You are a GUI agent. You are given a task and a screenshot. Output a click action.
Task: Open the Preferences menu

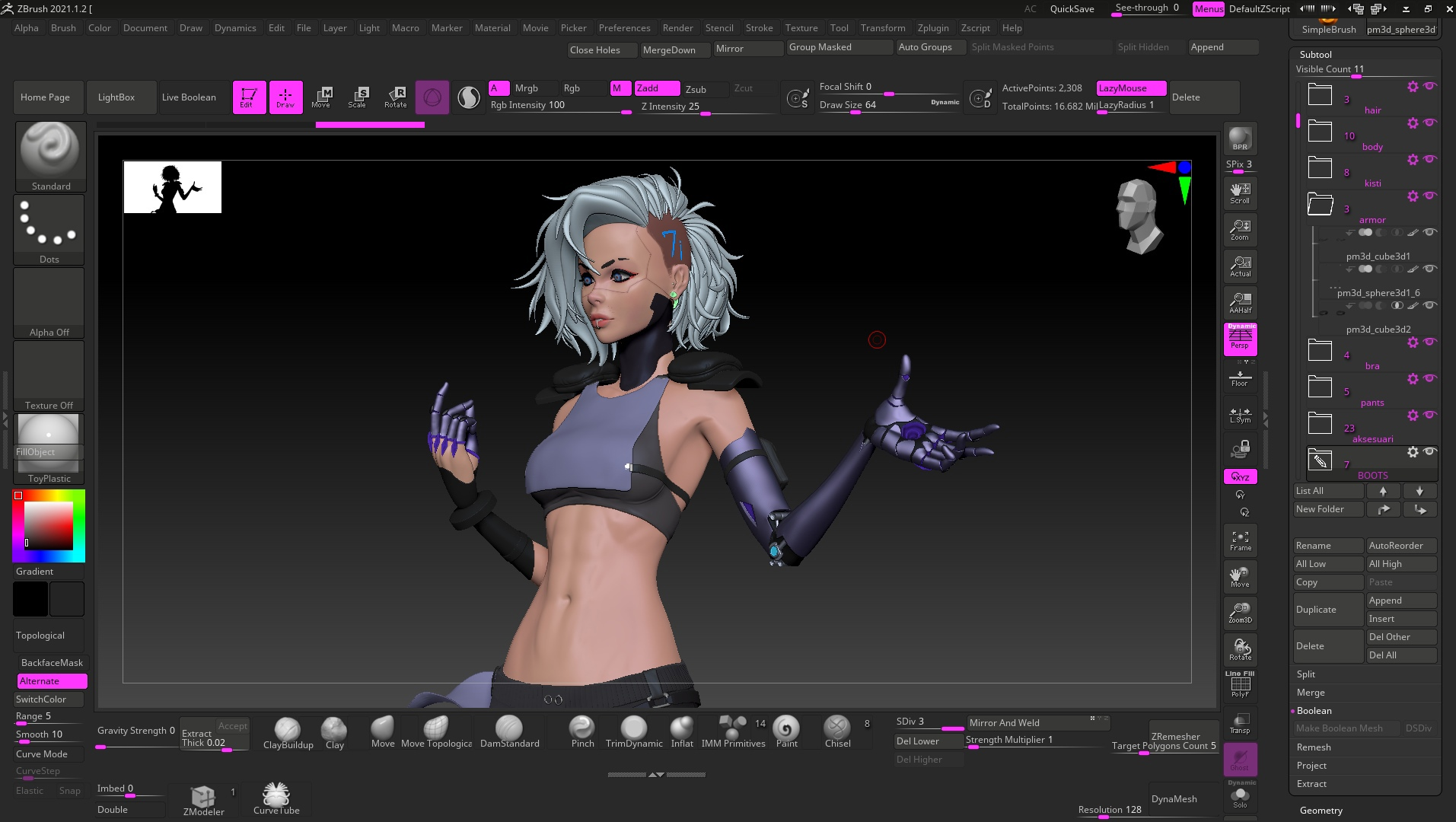pyautogui.click(x=624, y=28)
